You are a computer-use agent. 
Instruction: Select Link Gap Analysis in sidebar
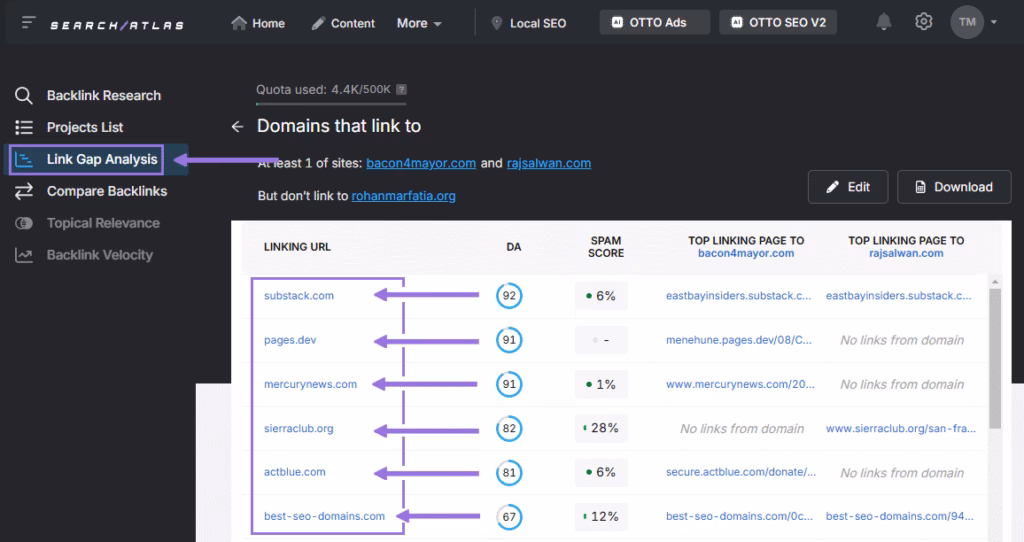pos(101,159)
